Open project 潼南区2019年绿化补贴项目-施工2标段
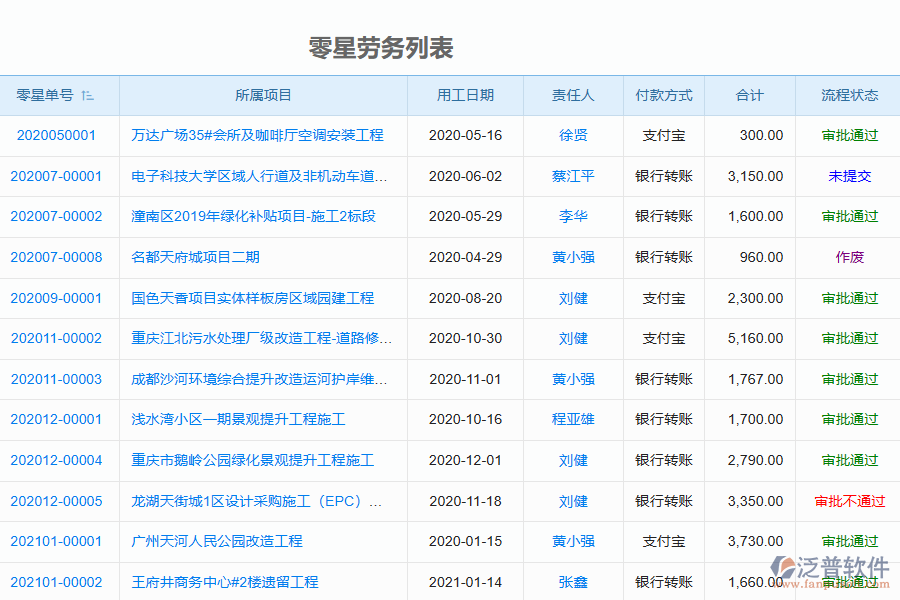900x600 pixels. (240, 216)
